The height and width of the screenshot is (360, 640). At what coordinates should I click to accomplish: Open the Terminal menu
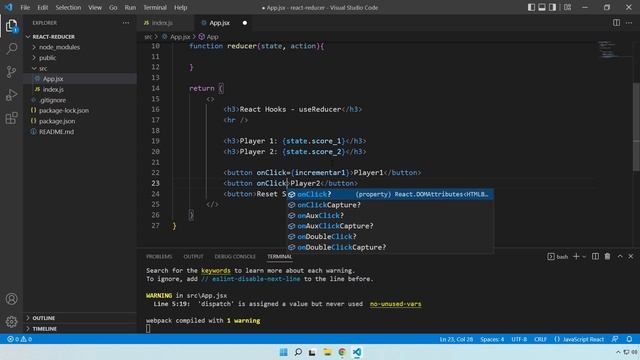coord(155,7)
